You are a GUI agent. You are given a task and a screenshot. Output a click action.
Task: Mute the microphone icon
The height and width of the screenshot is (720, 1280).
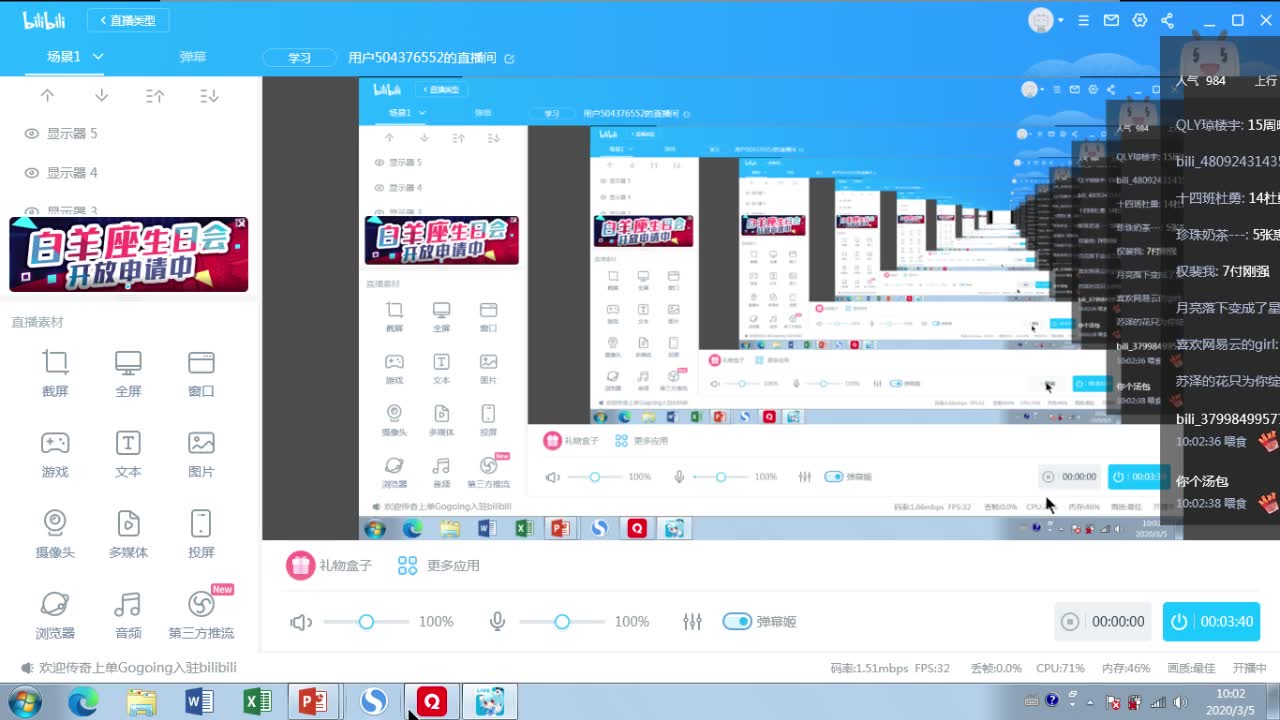coord(497,622)
